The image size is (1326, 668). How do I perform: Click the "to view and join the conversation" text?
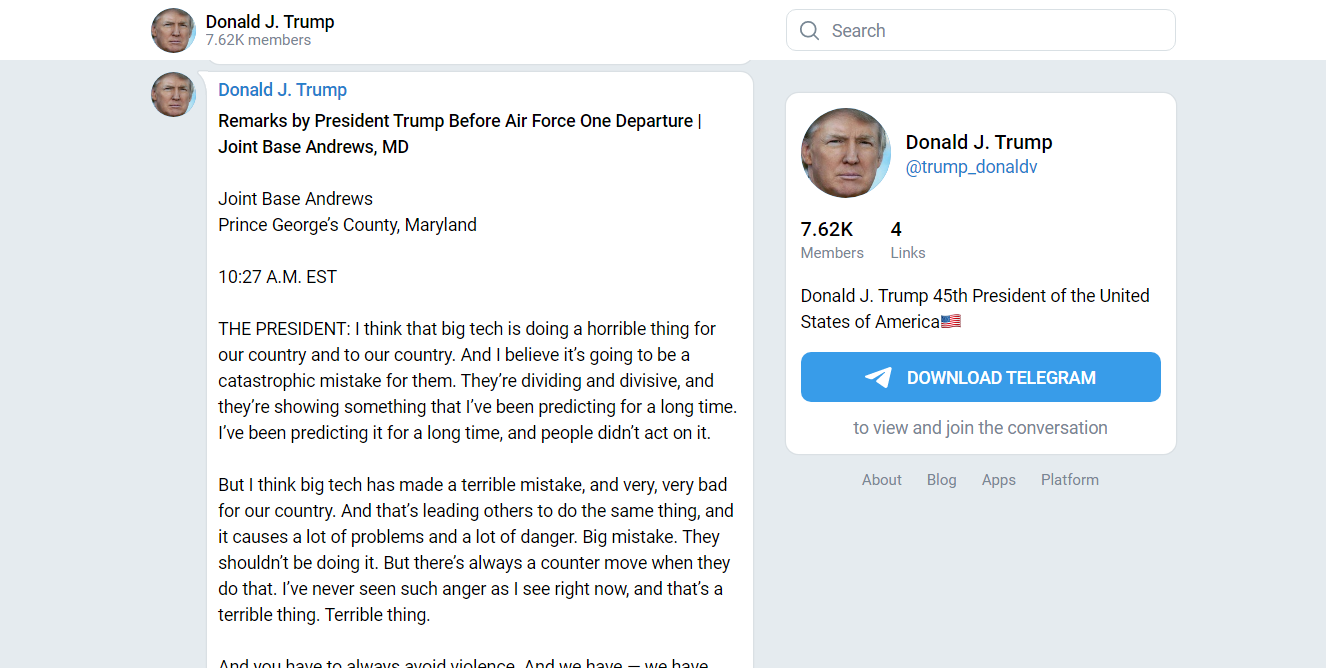(980, 428)
